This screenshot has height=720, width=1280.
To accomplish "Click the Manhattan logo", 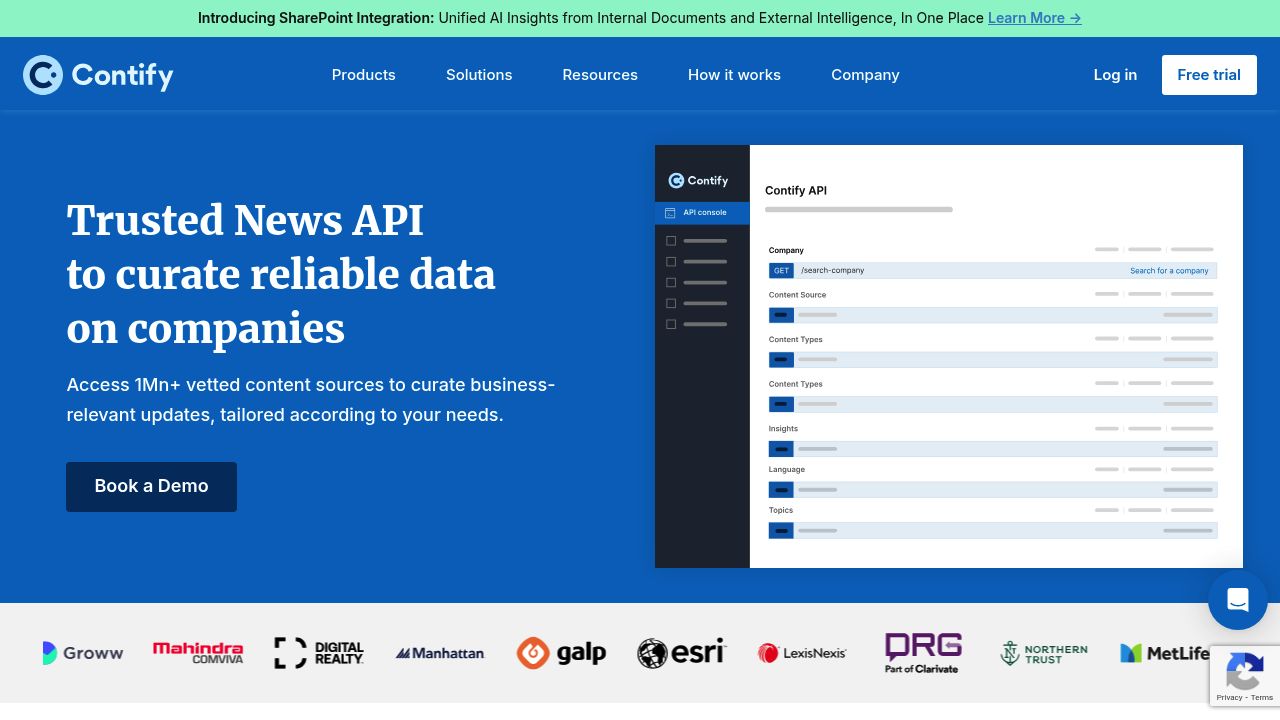I will tap(440, 653).
